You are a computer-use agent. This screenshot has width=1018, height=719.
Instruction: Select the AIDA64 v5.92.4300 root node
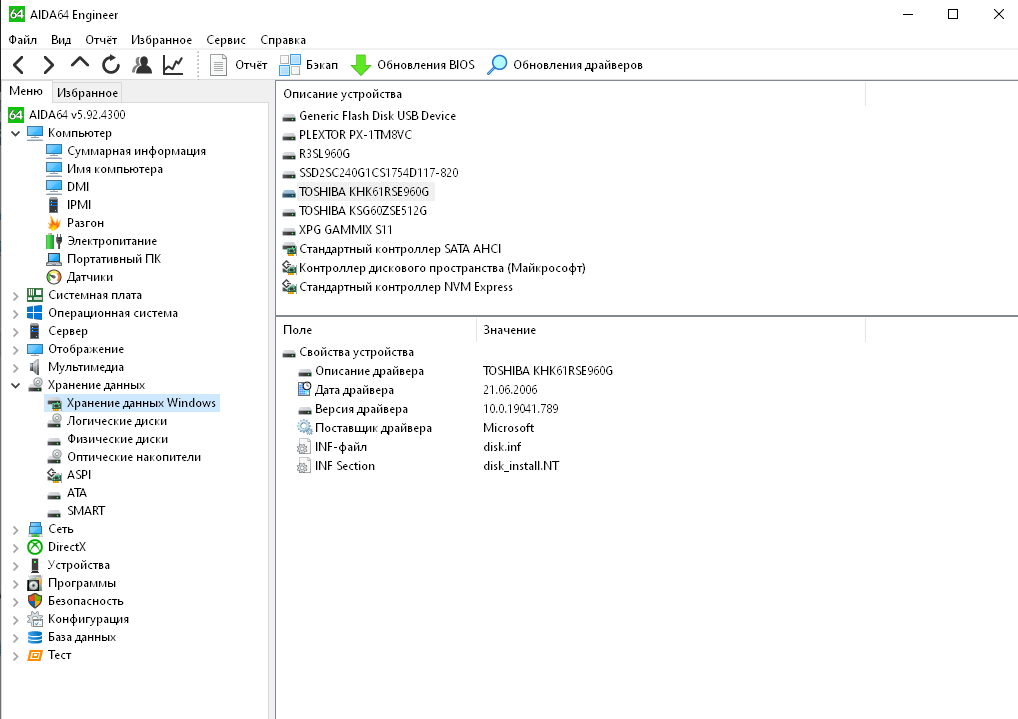click(x=77, y=114)
